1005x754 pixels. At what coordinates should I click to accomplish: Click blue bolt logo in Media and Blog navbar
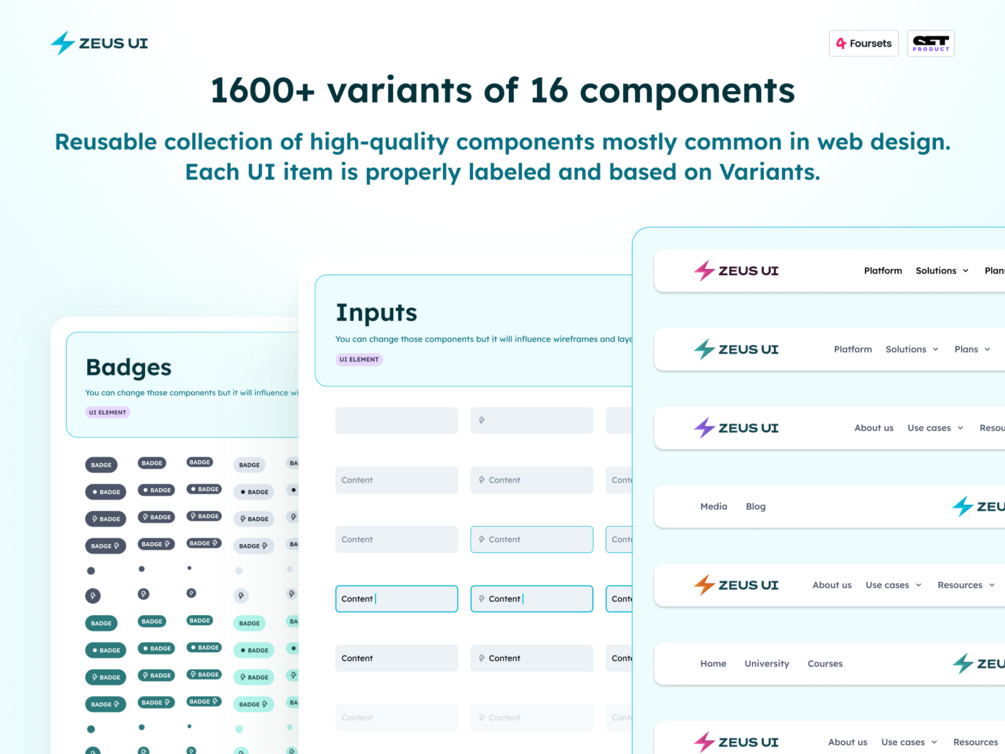pos(978,507)
